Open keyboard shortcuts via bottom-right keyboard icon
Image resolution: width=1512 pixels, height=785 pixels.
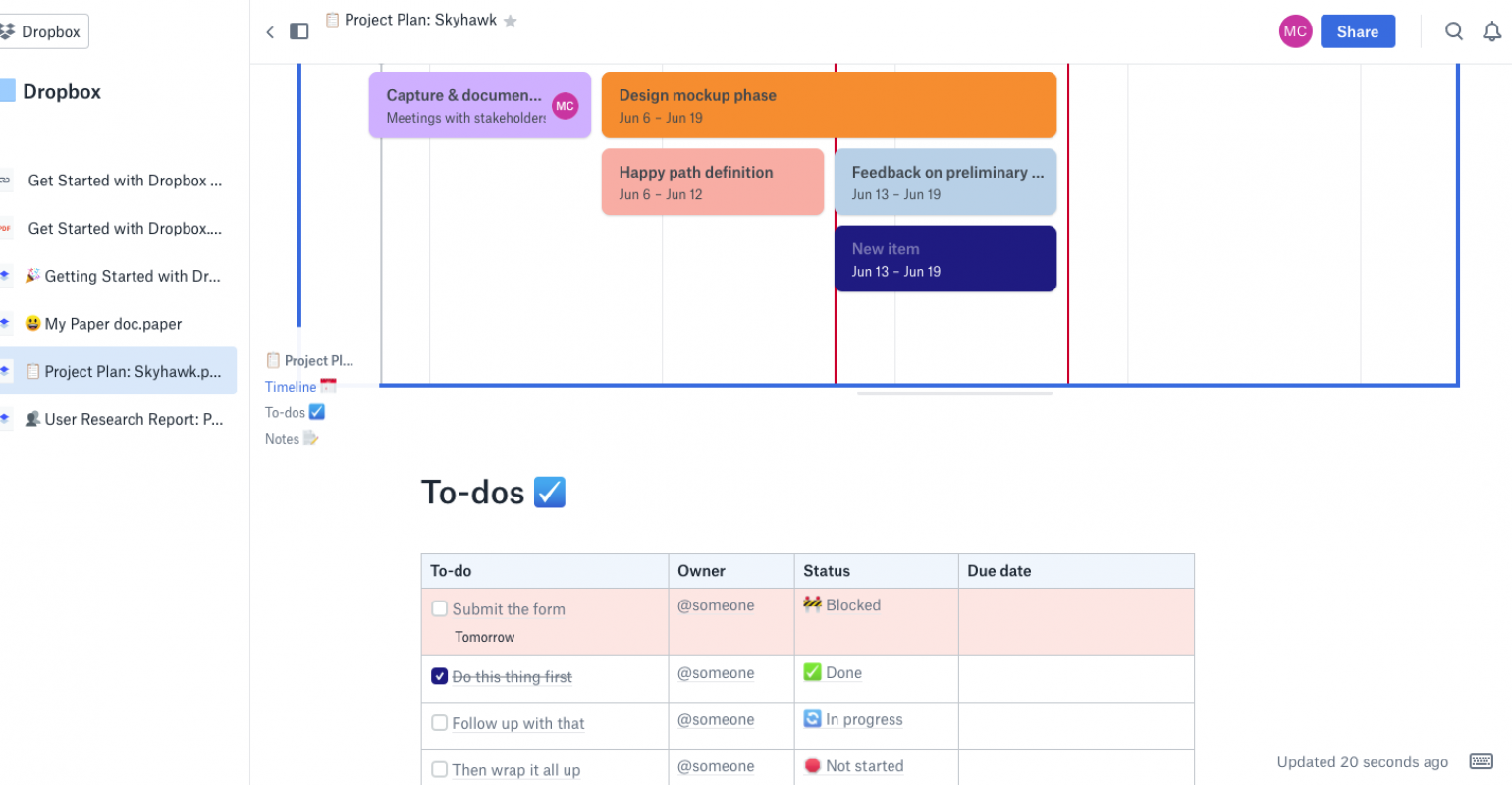(1481, 760)
